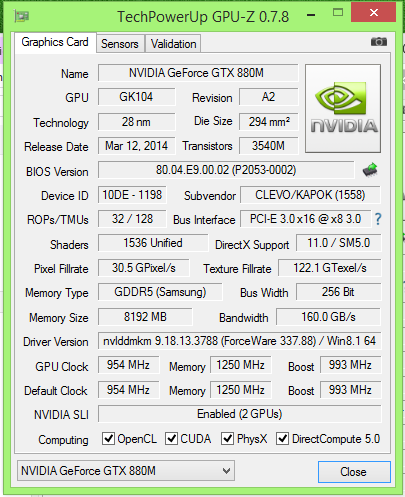The image size is (405, 497).
Task: Maximize the GPU-Z window
Action: [x=338, y=13]
